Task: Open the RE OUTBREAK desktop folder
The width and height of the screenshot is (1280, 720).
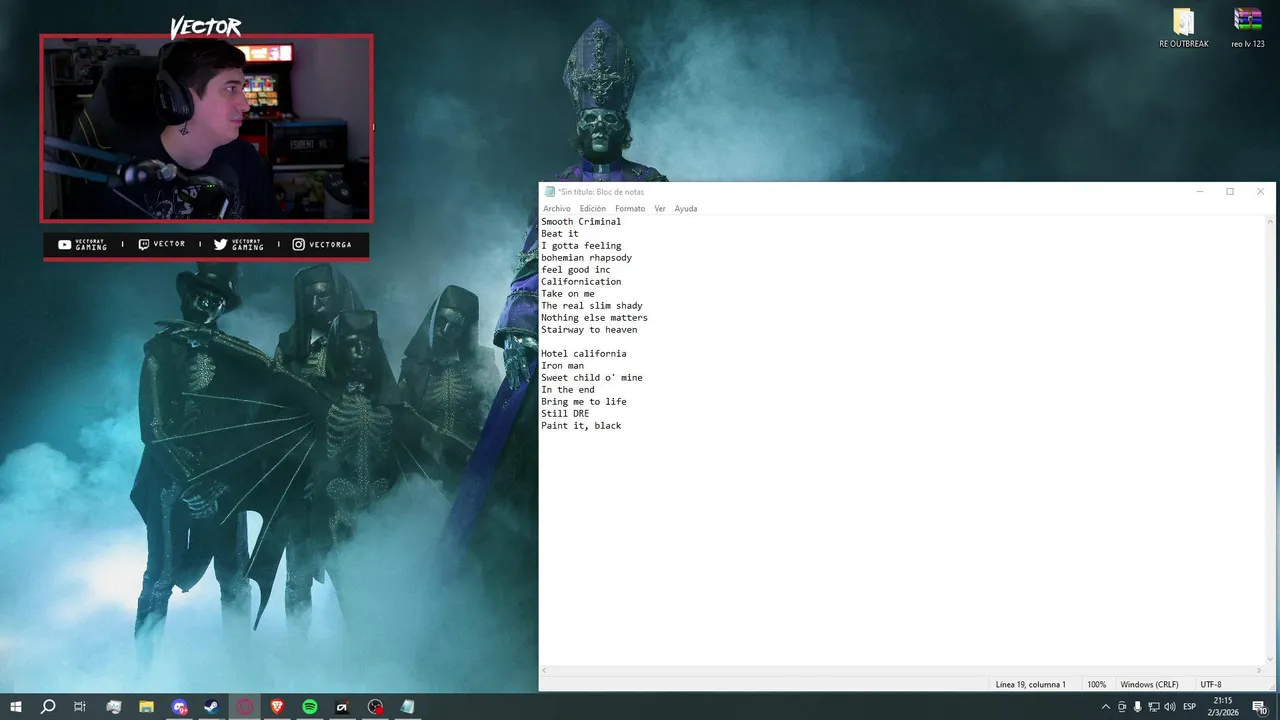Action: click(1184, 28)
